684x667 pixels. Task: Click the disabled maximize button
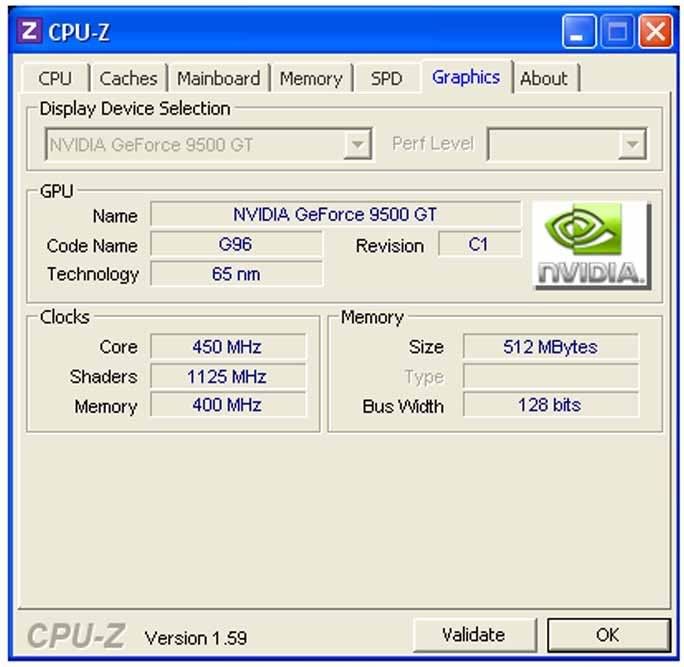click(617, 31)
